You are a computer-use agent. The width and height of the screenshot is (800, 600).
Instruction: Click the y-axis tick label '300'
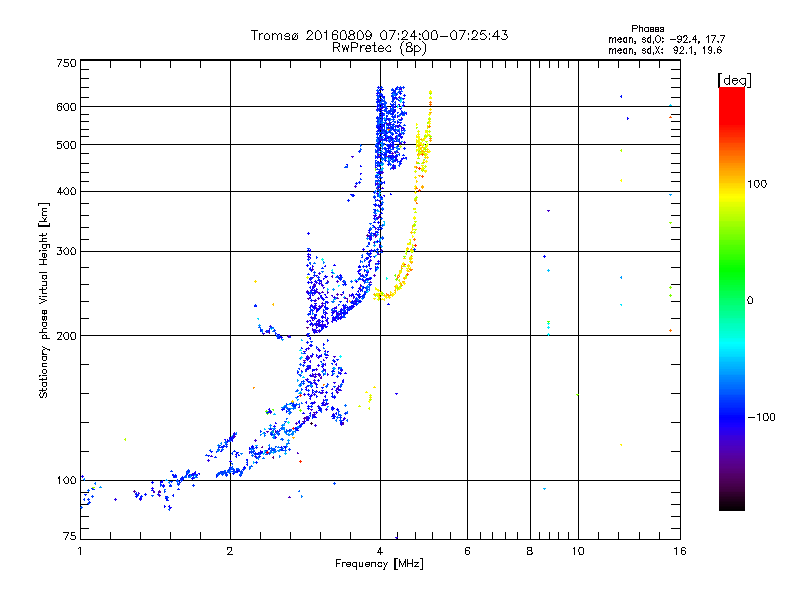pyautogui.click(x=66, y=252)
